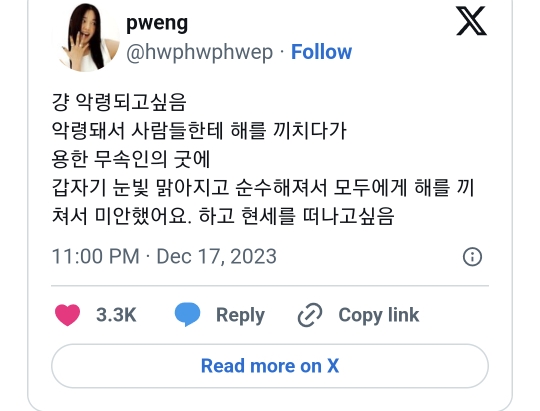Click the X logo icon
The image size is (540, 411).
[x=471, y=21]
